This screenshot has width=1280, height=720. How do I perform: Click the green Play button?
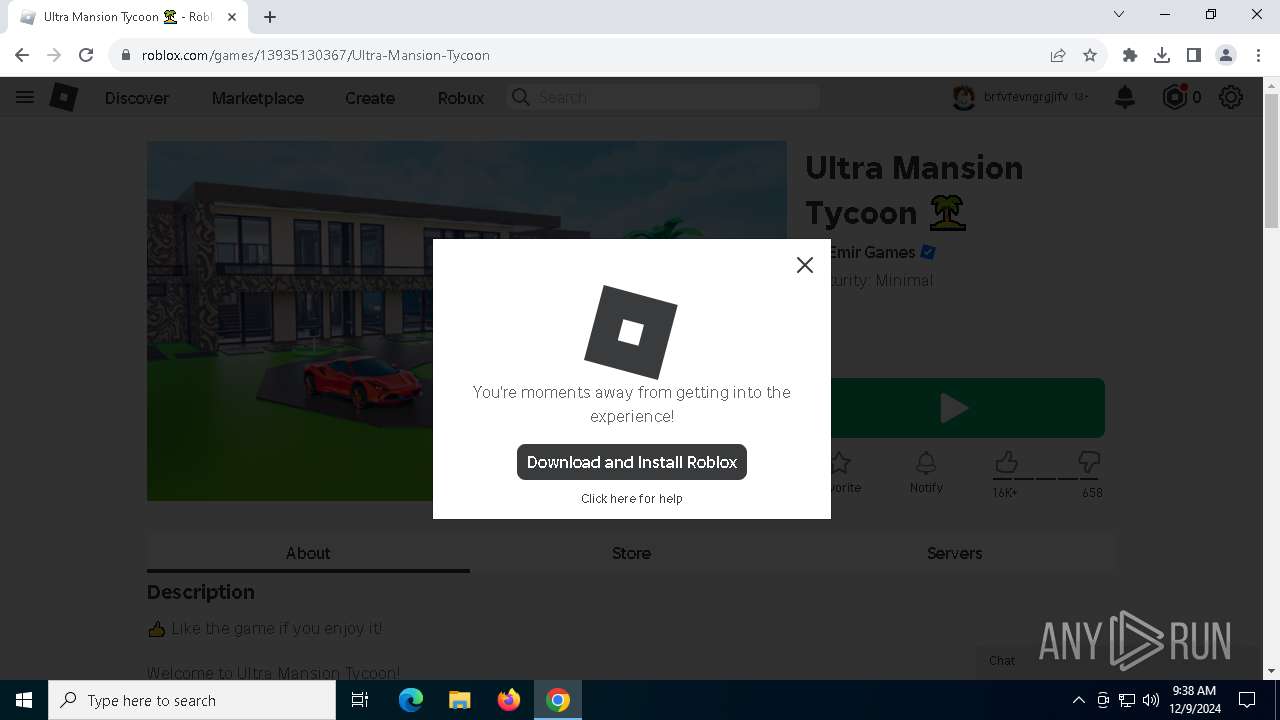point(953,408)
